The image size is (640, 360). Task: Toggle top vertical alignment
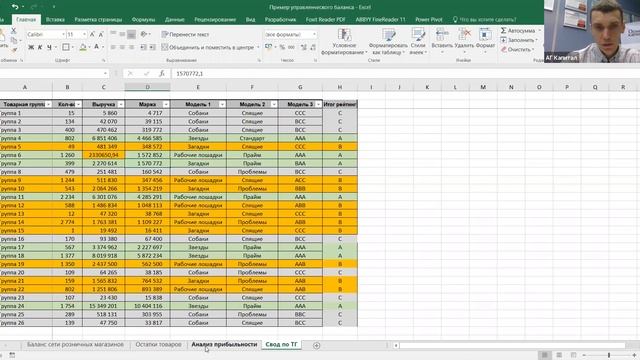point(113,34)
